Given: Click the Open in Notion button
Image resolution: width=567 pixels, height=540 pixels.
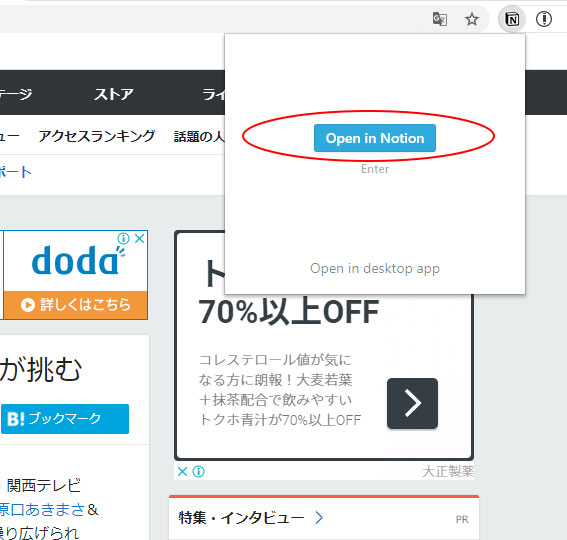Looking at the screenshot, I should pos(375,138).
